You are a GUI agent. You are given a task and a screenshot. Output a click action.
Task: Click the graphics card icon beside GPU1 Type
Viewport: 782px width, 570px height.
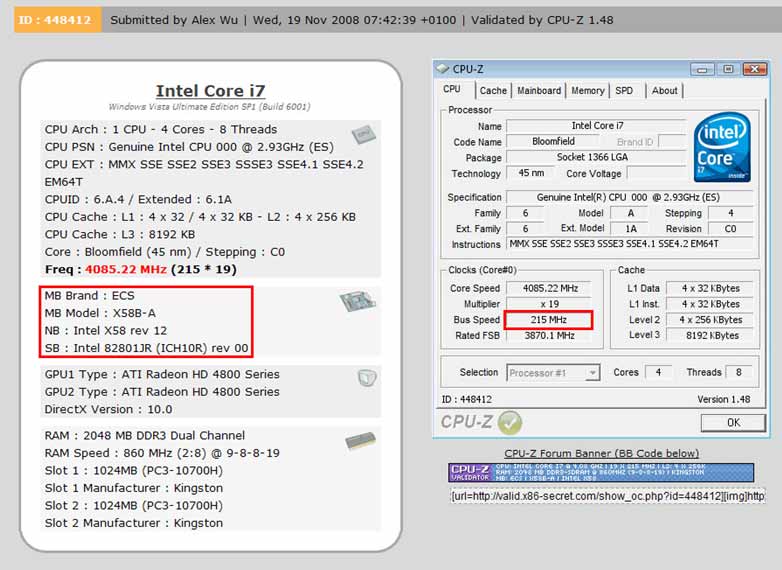367,378
